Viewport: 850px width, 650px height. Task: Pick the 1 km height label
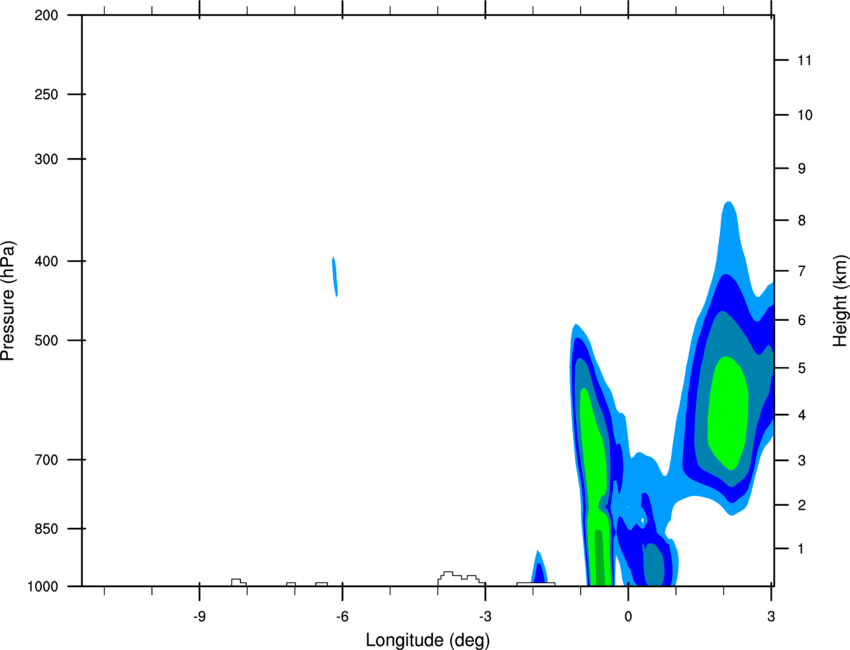pyautogui.click(x=802, y=549)
